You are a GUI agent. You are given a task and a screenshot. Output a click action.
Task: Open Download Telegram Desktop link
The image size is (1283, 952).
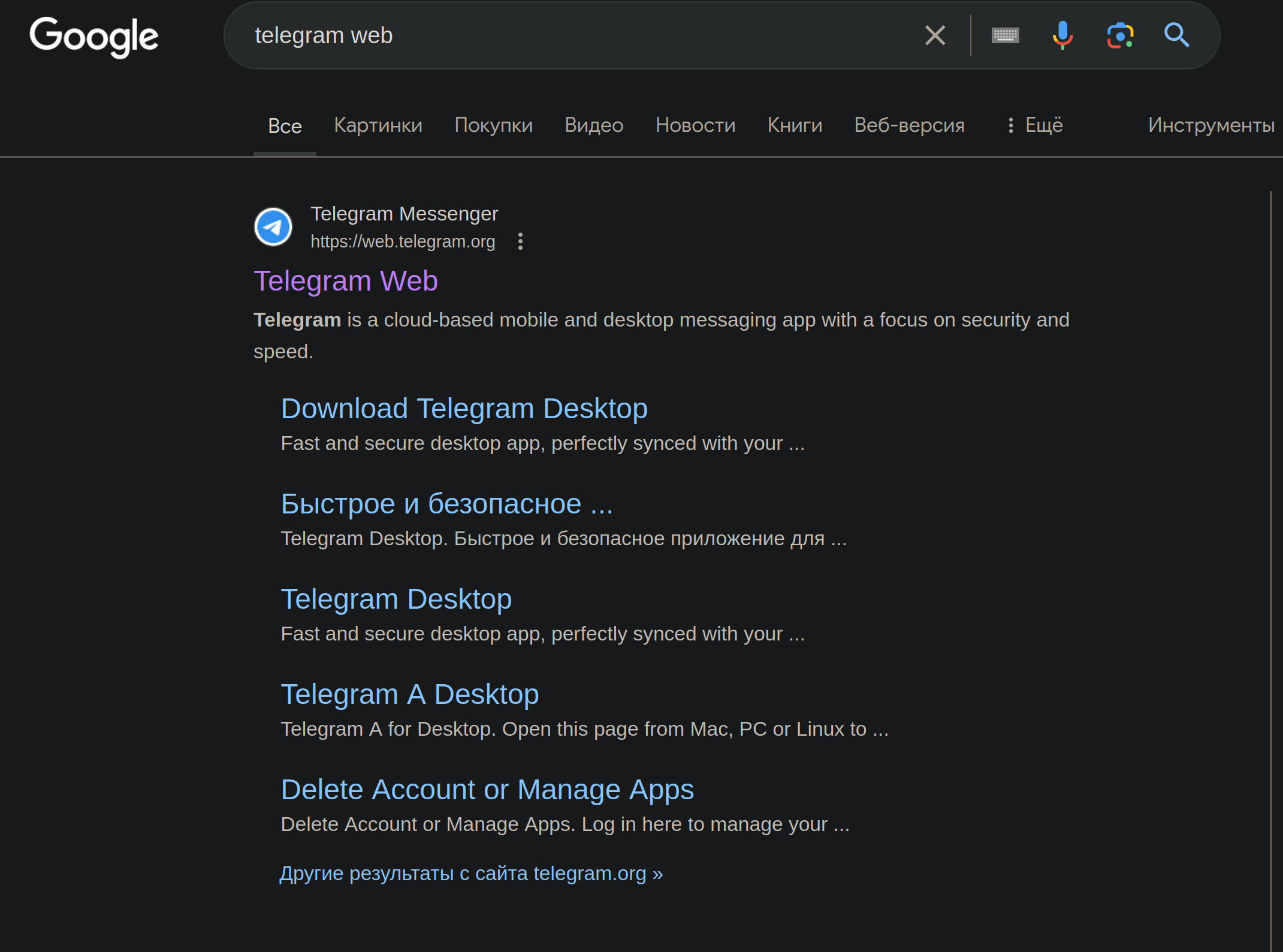coord(464,409)
